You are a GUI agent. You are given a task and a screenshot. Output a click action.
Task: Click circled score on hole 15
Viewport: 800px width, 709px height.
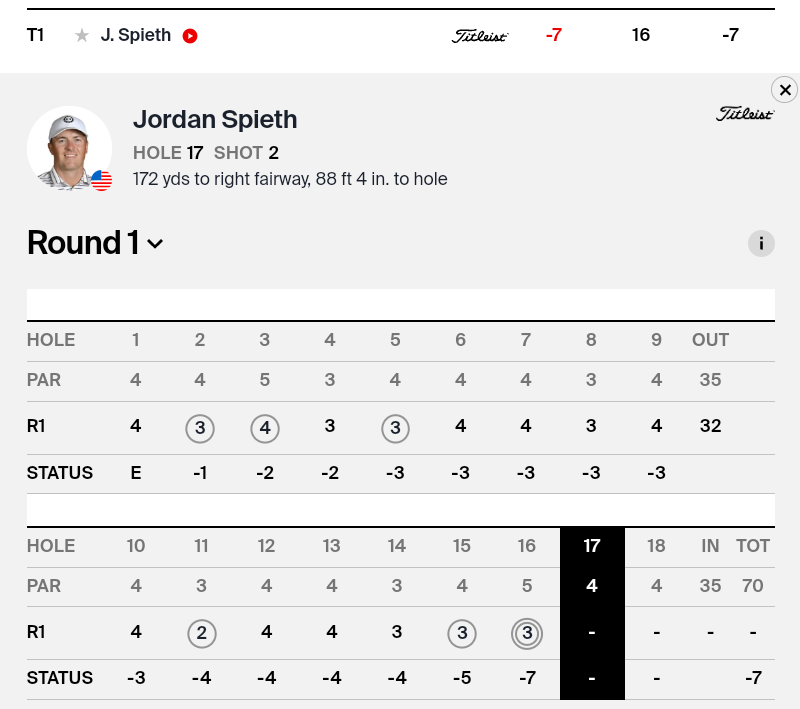pos(461,633)
